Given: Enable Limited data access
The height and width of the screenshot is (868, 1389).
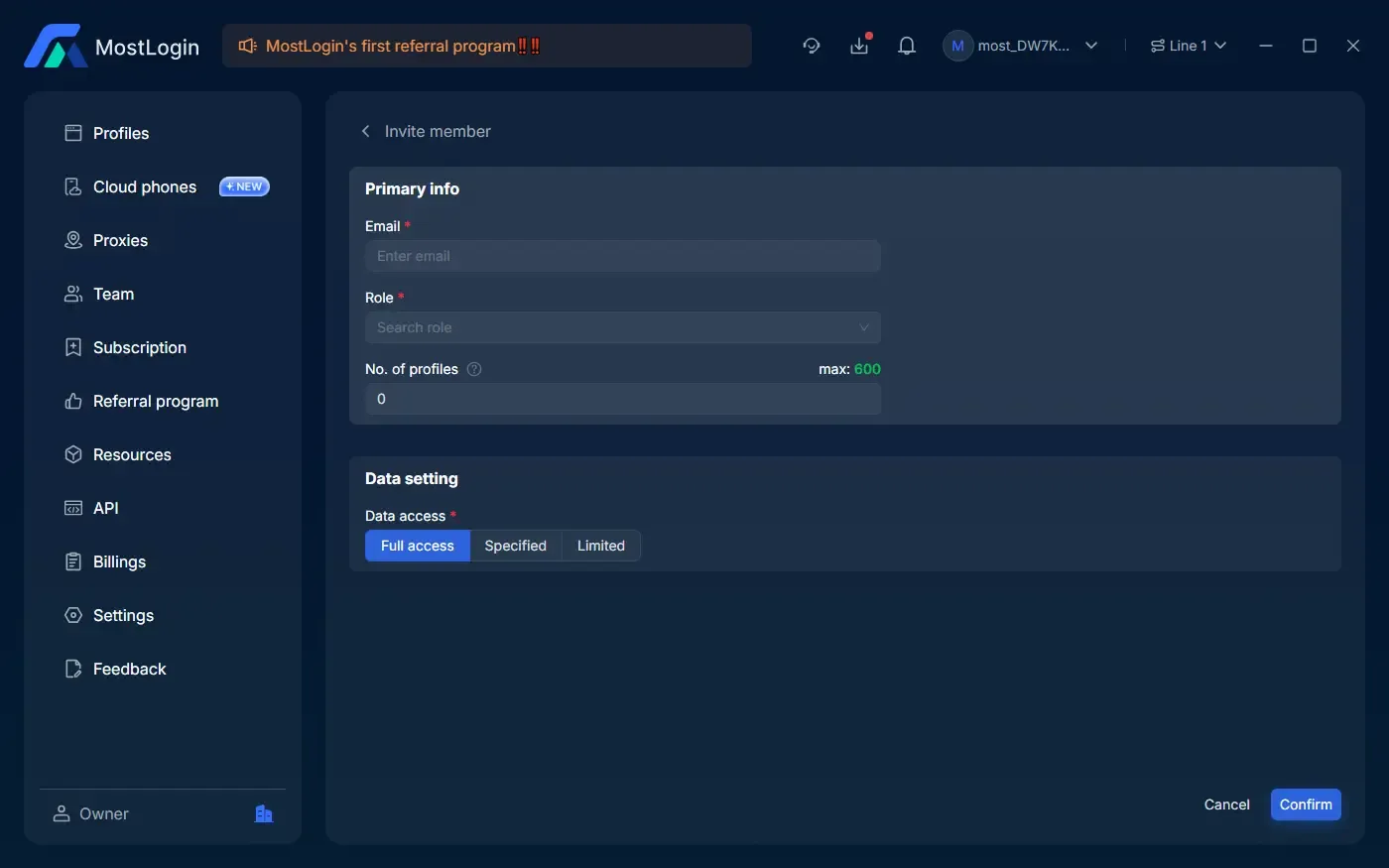Looking at the screenshot, I should (599, 545).
